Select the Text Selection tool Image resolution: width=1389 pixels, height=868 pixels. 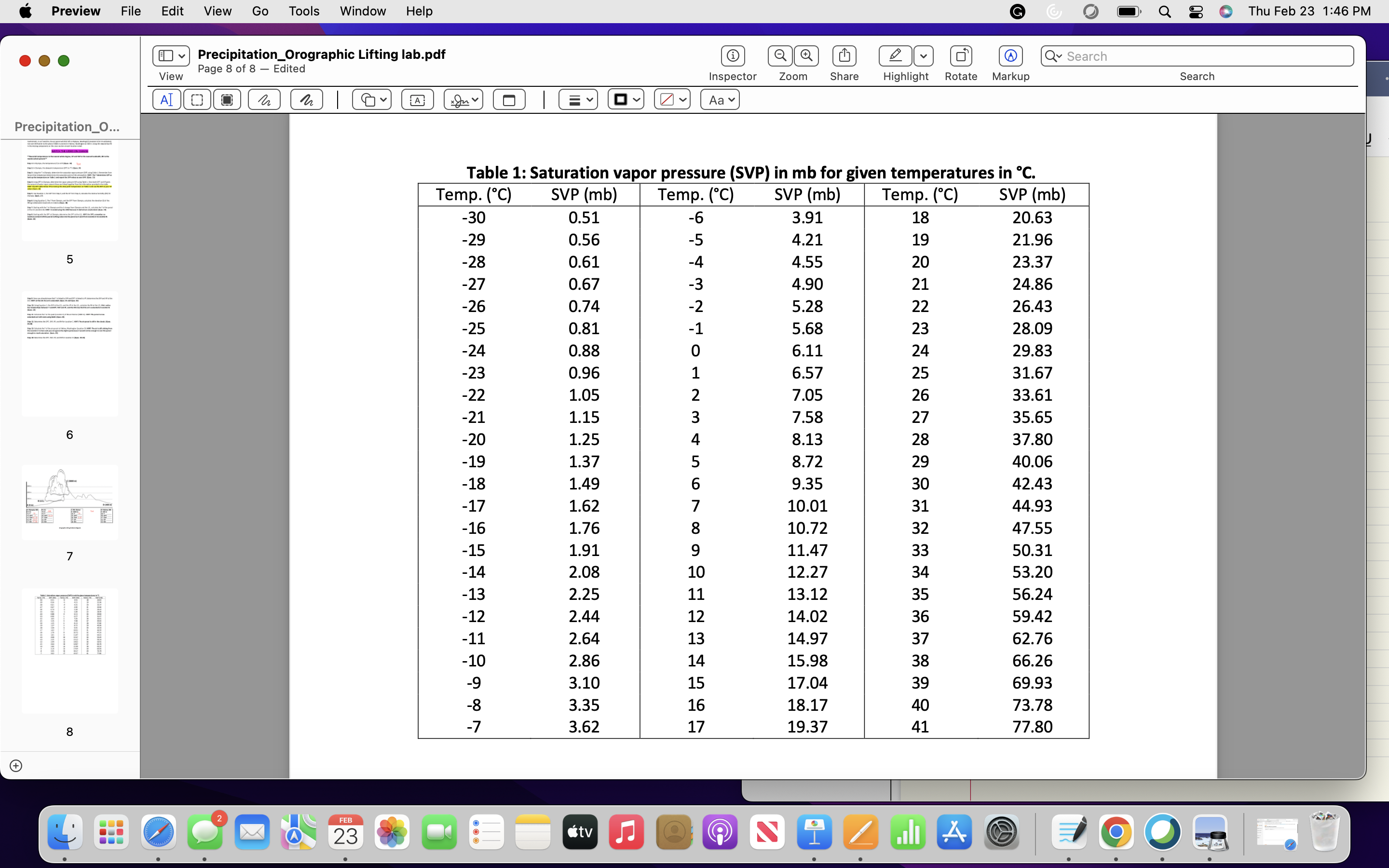click(x=166, y=100)
